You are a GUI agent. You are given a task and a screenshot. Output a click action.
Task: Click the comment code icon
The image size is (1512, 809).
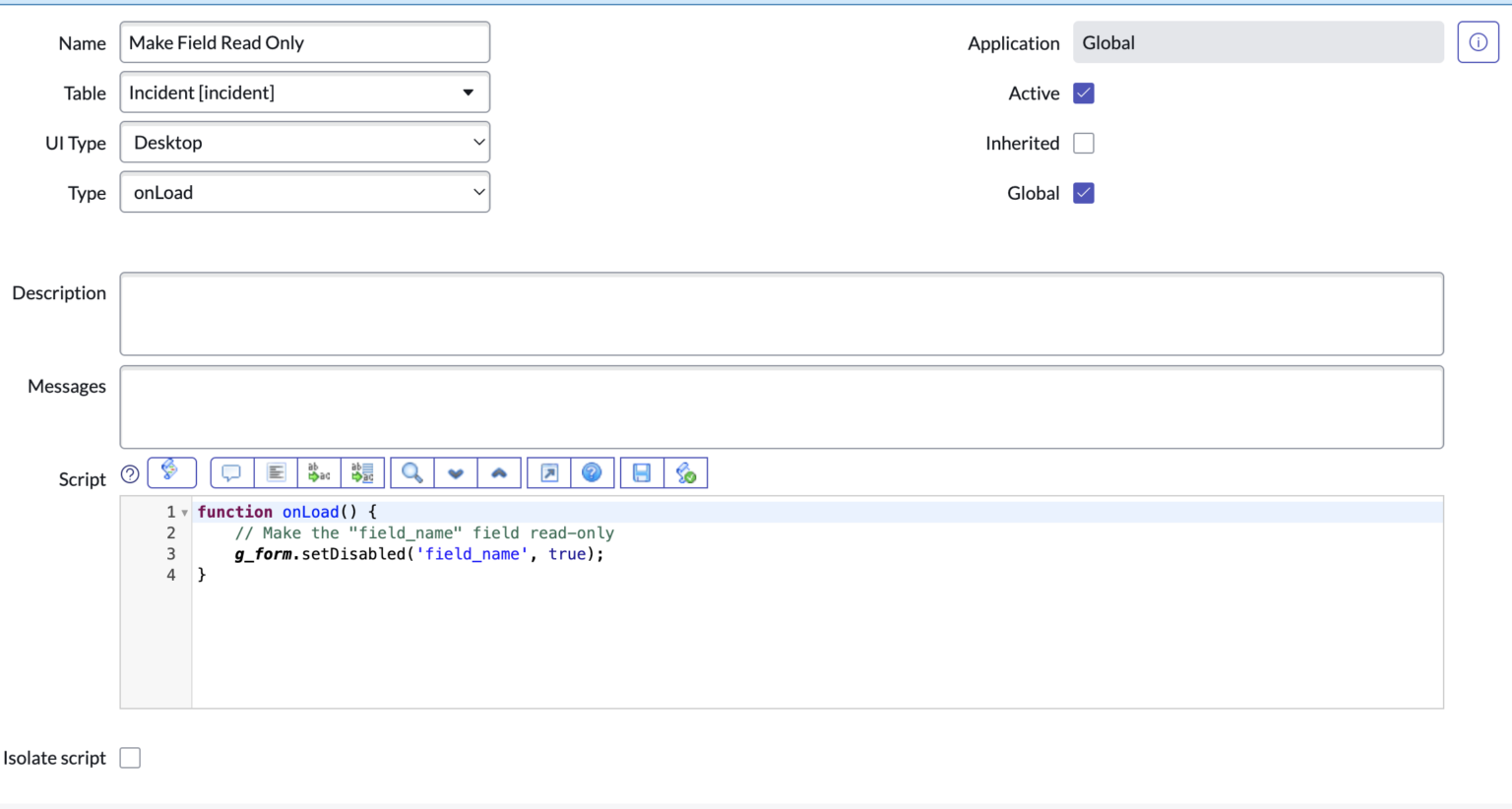[231, 472]
